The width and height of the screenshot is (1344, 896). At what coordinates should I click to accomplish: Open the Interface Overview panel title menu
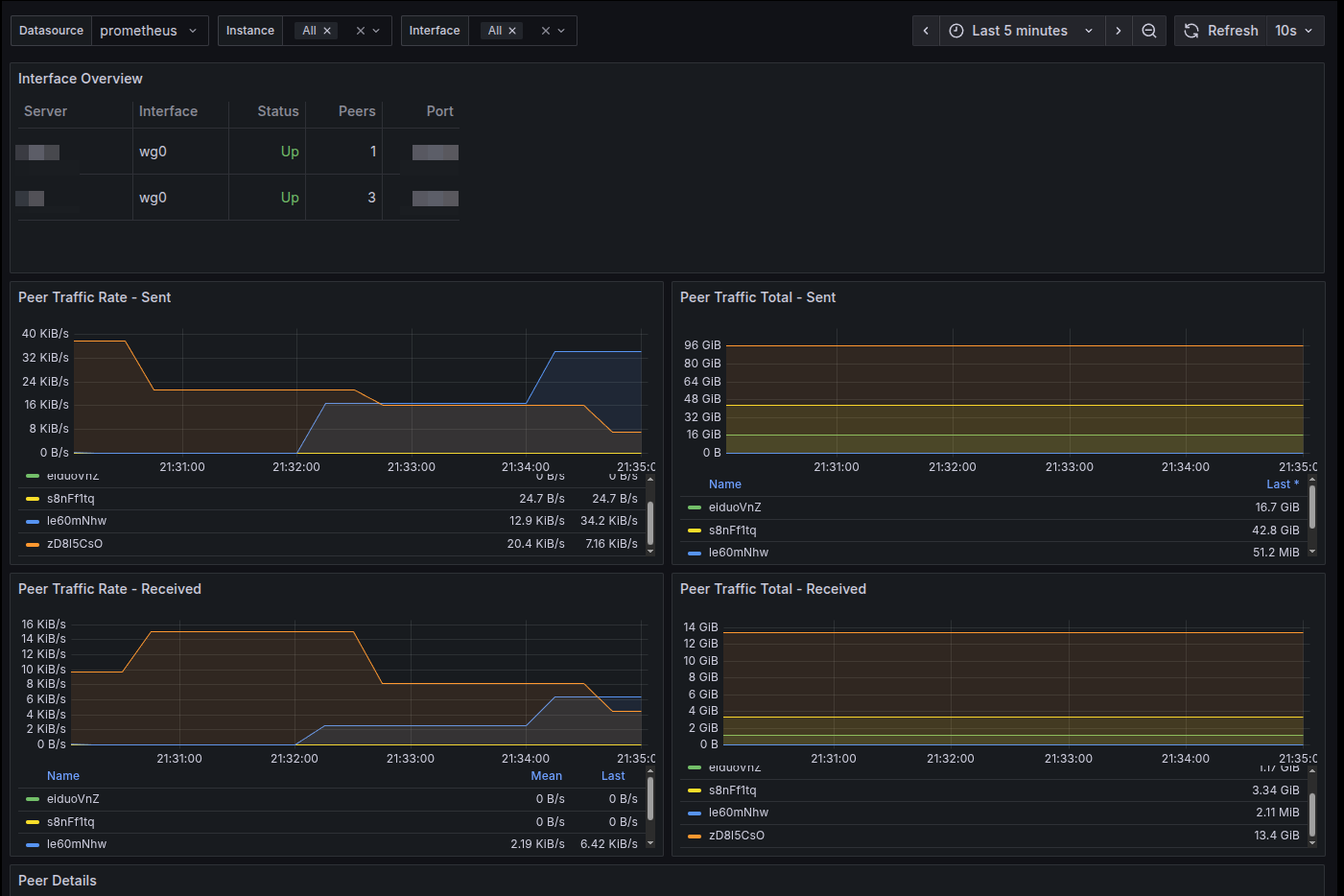81,78
